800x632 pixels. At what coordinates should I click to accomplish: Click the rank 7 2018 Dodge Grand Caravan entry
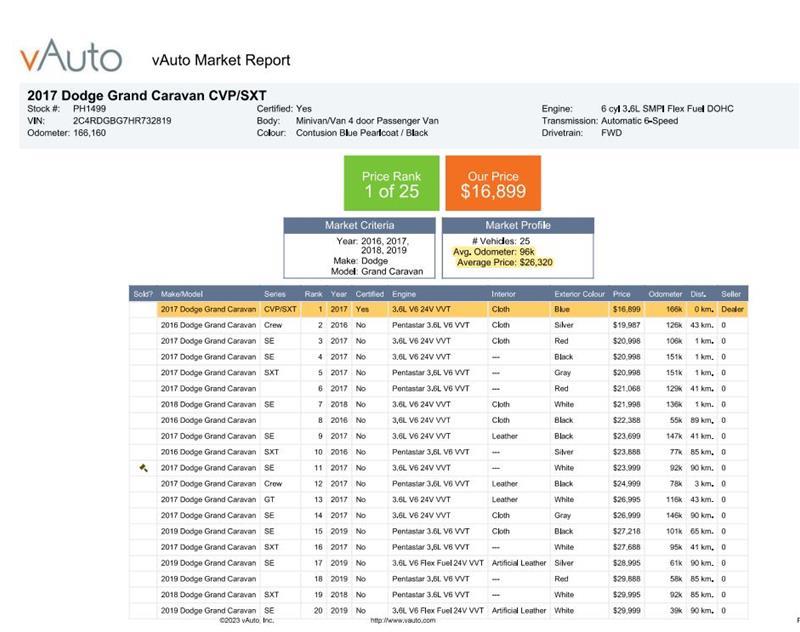208,404
